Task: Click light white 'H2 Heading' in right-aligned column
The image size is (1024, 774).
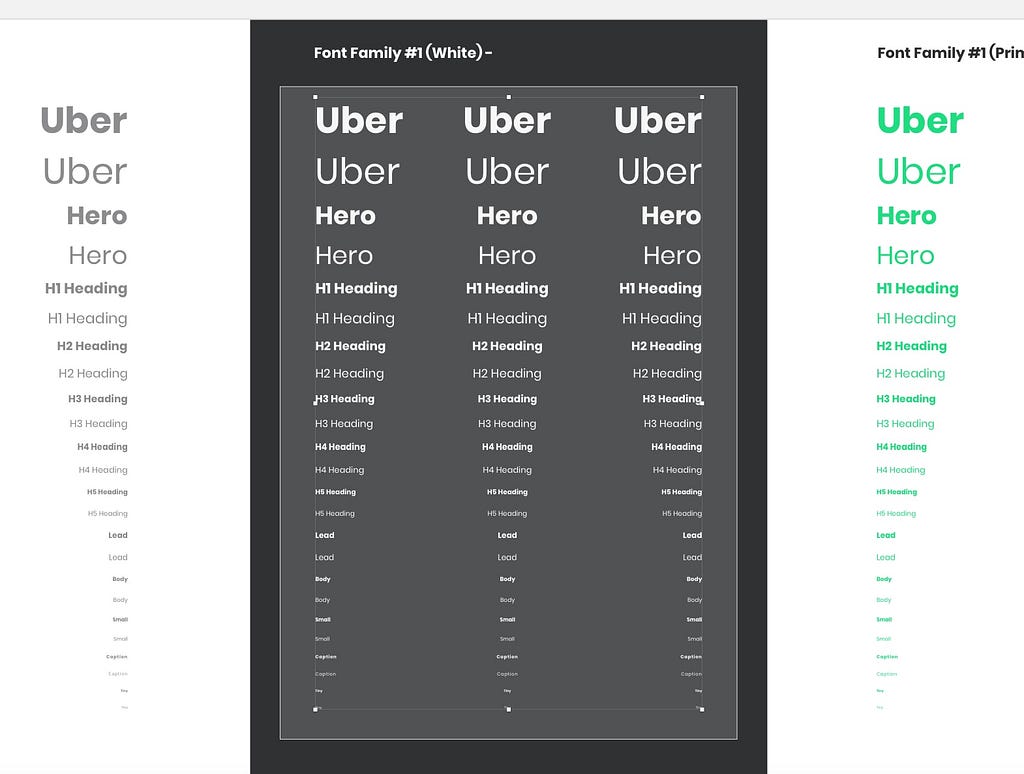Action: click(667, 374)
